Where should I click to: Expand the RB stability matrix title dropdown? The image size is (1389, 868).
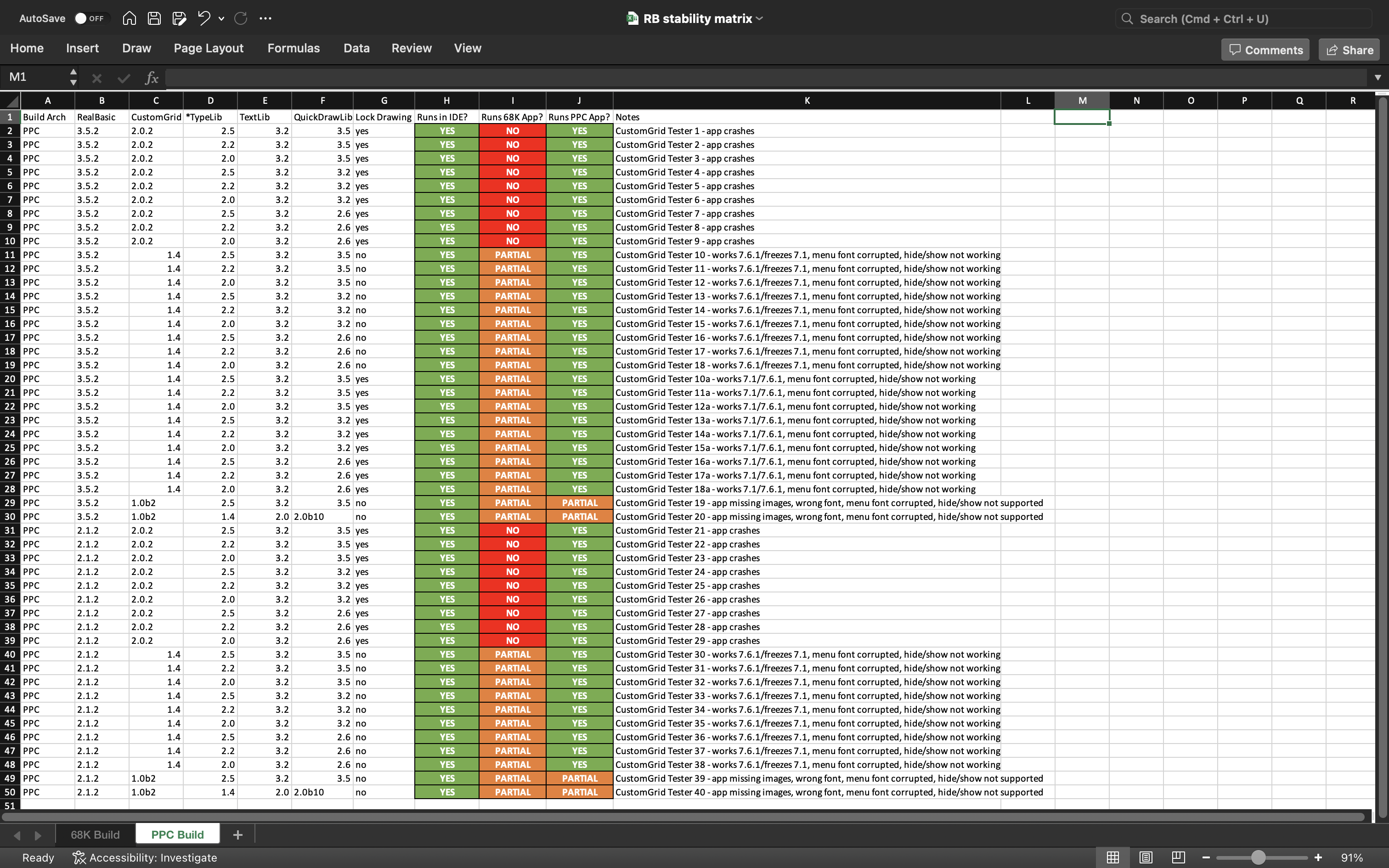[x=760, y=18]
